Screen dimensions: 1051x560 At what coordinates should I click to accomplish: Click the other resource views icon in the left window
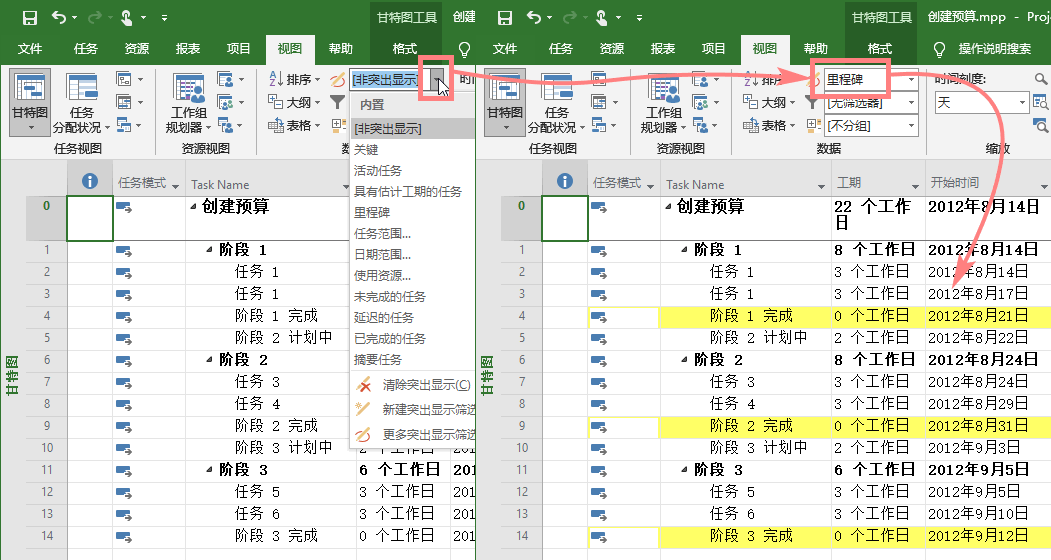[x=225, y=125]
